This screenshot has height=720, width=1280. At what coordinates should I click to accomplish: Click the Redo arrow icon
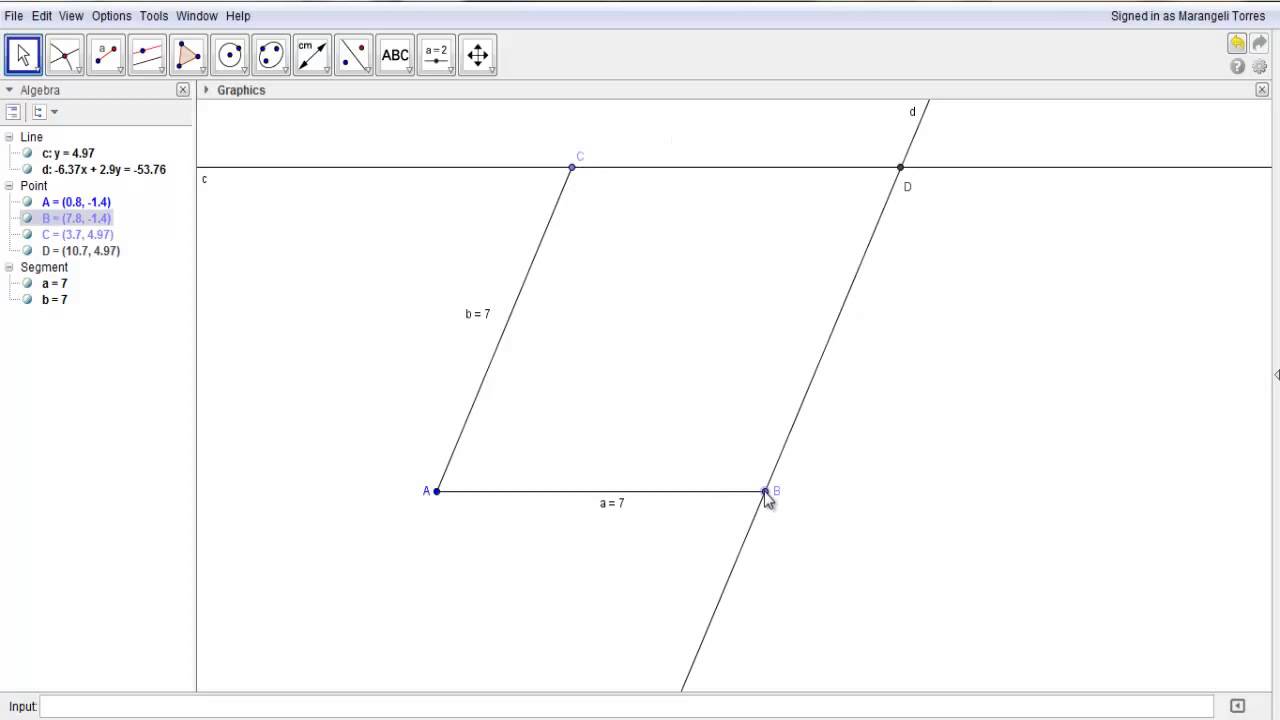(x=1260, y=43)
